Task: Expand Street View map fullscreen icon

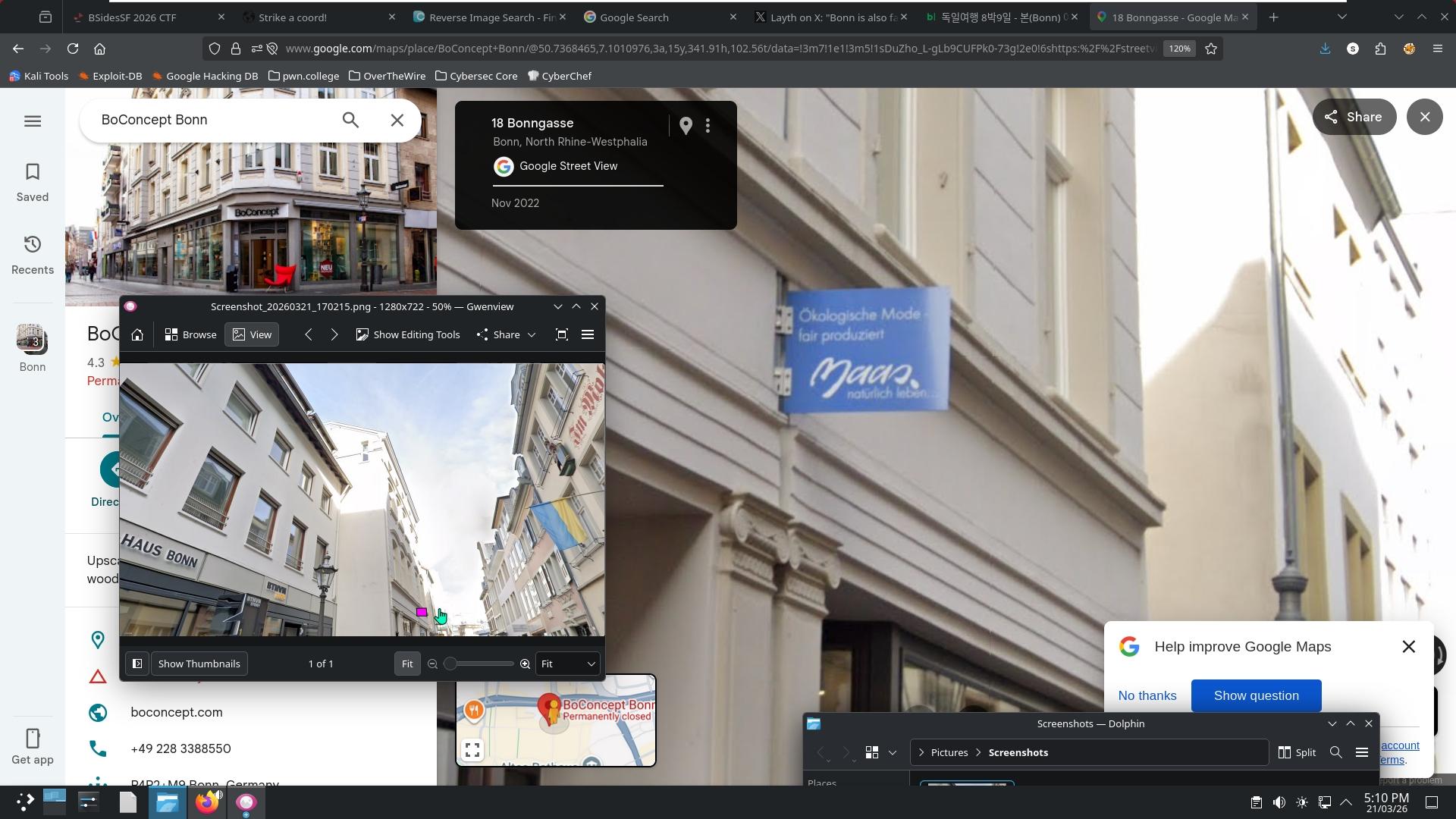Action: (x=472, y=750)
